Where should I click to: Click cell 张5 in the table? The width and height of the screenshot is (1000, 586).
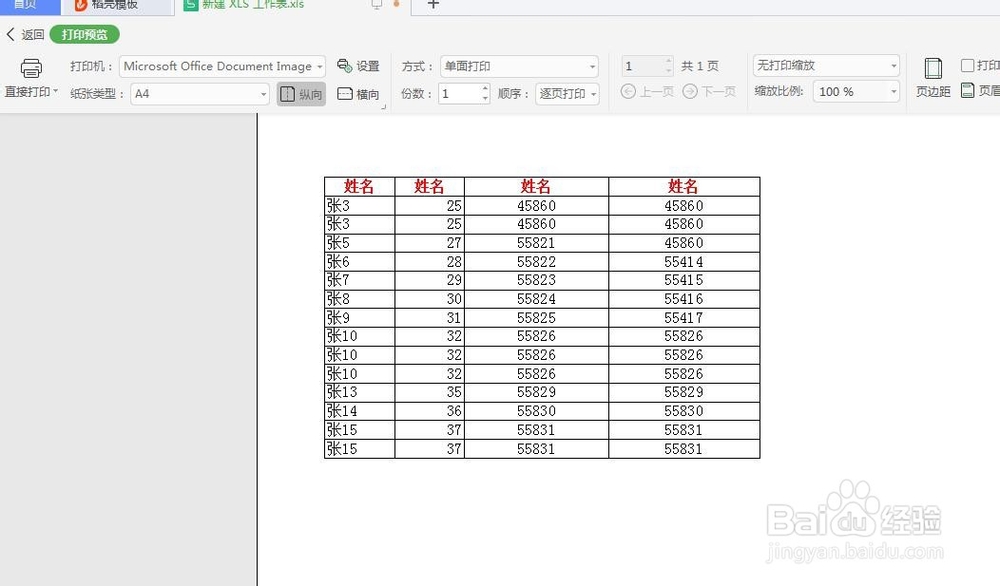click(x=359, y=243)
